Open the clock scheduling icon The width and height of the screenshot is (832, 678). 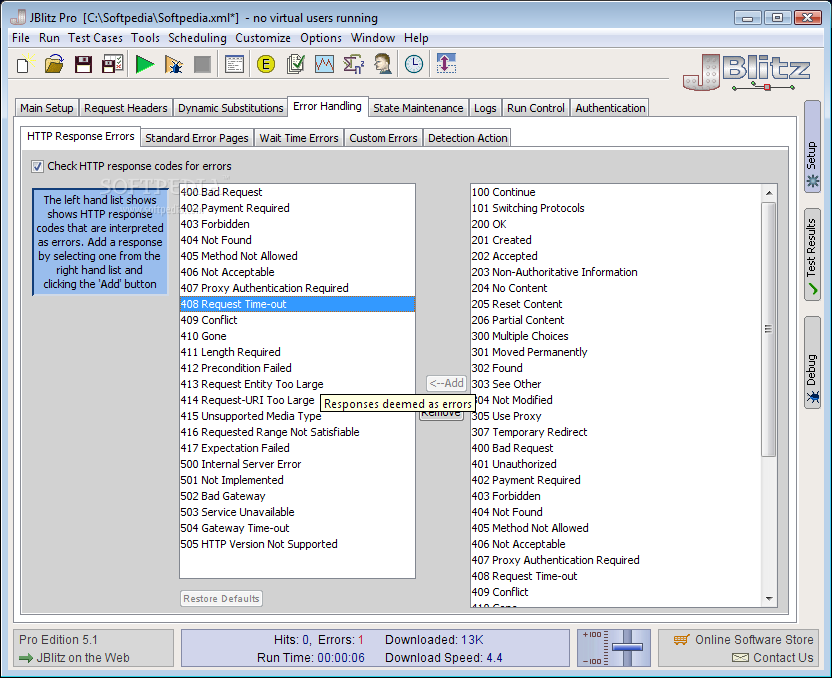414,65
